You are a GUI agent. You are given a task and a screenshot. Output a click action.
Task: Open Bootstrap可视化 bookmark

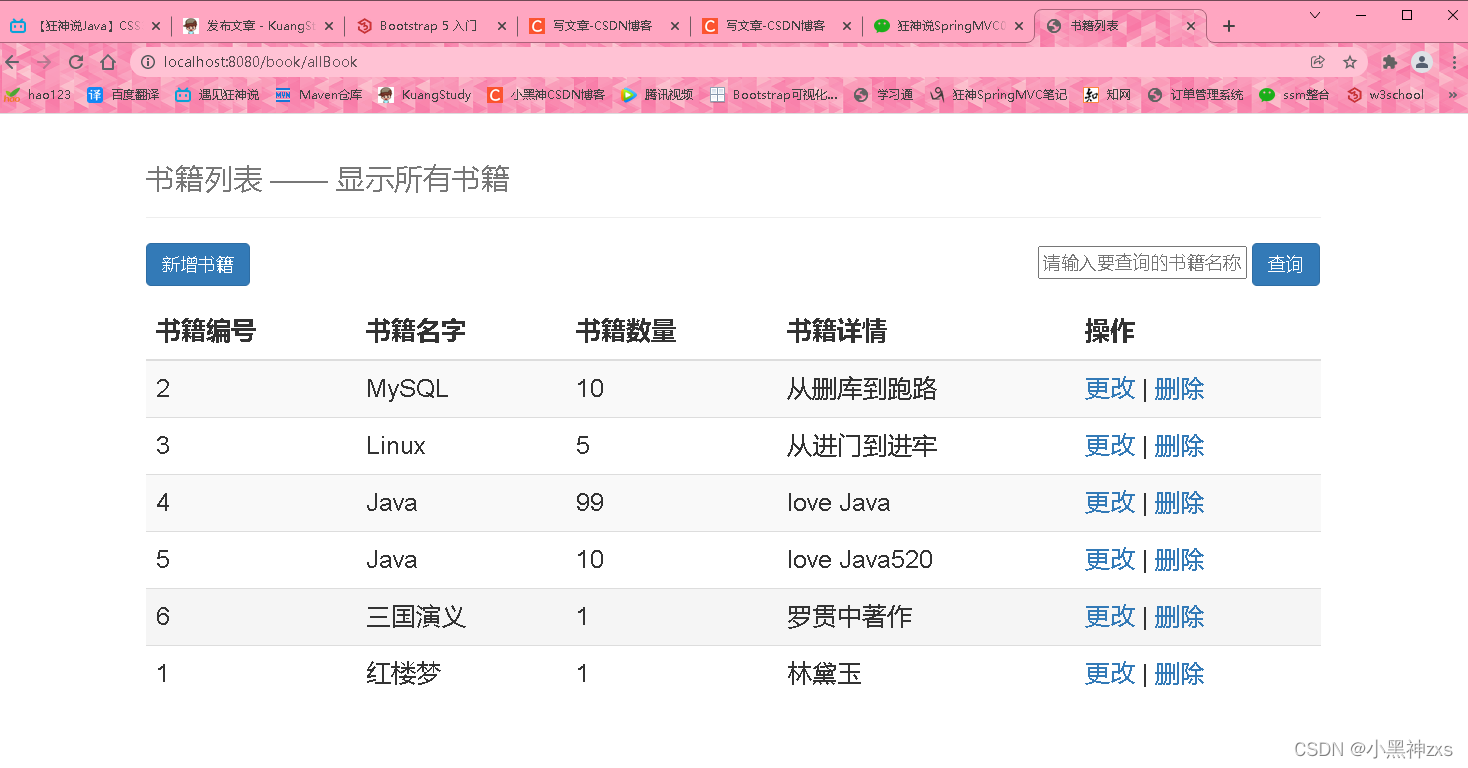coord(774,95)
